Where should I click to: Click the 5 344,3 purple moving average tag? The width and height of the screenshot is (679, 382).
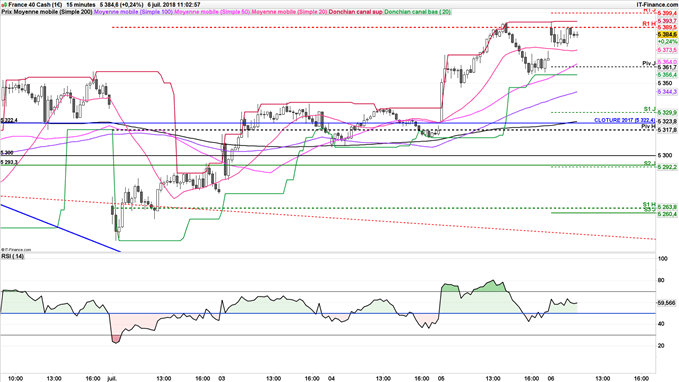point(667,92)
